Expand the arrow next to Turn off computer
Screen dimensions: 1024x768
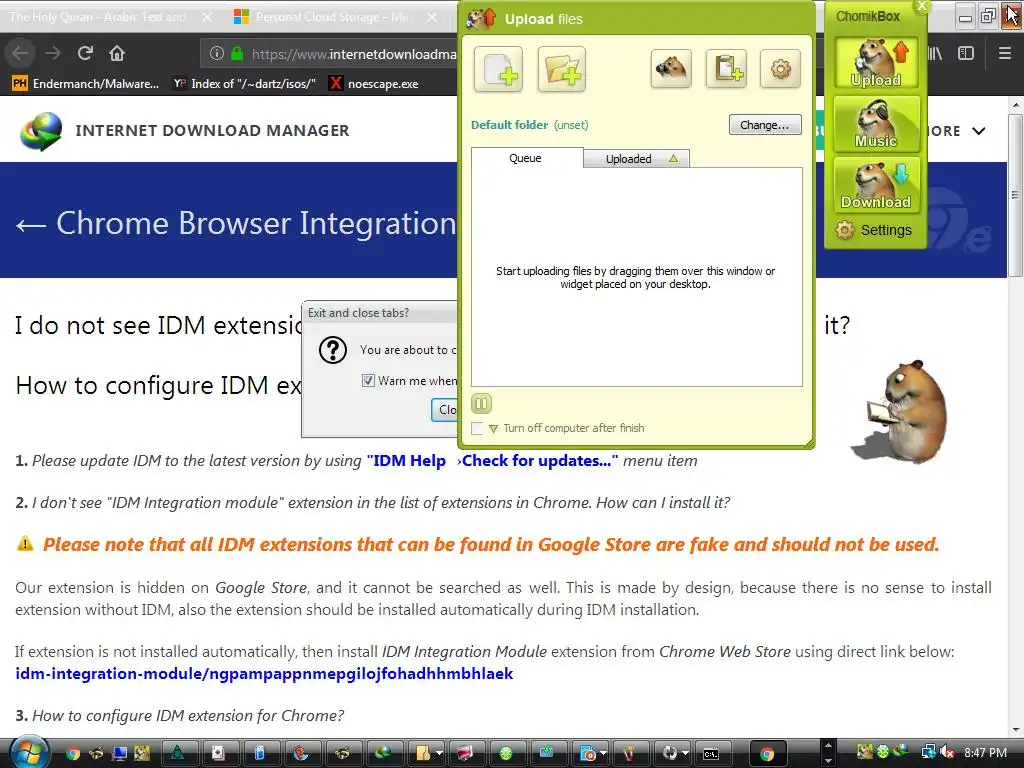click(494, 429)
